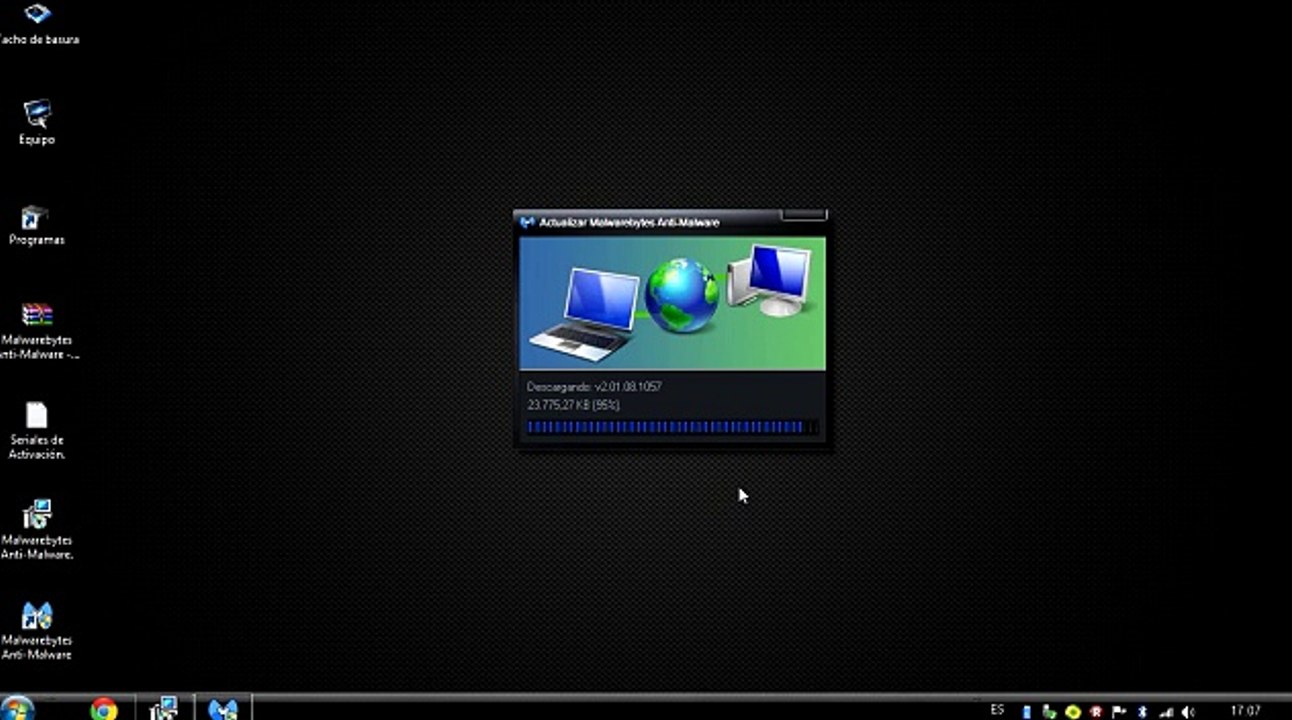The height and width of the screenshot is (720, 1292).
Task: Open the yellow-green tray icon
Action: 1073,712
